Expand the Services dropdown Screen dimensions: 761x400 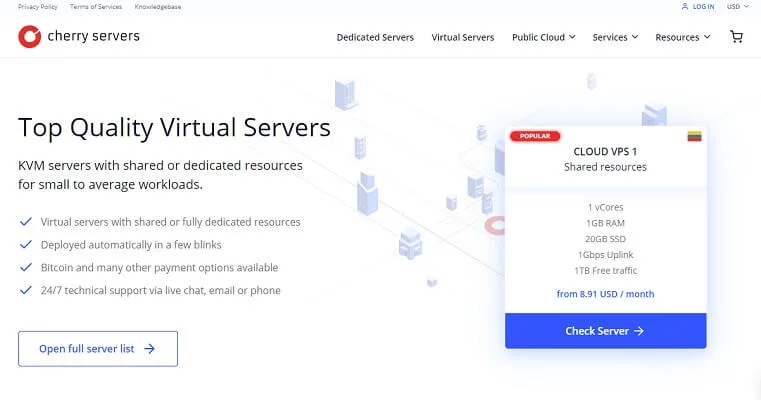[615, 37]
